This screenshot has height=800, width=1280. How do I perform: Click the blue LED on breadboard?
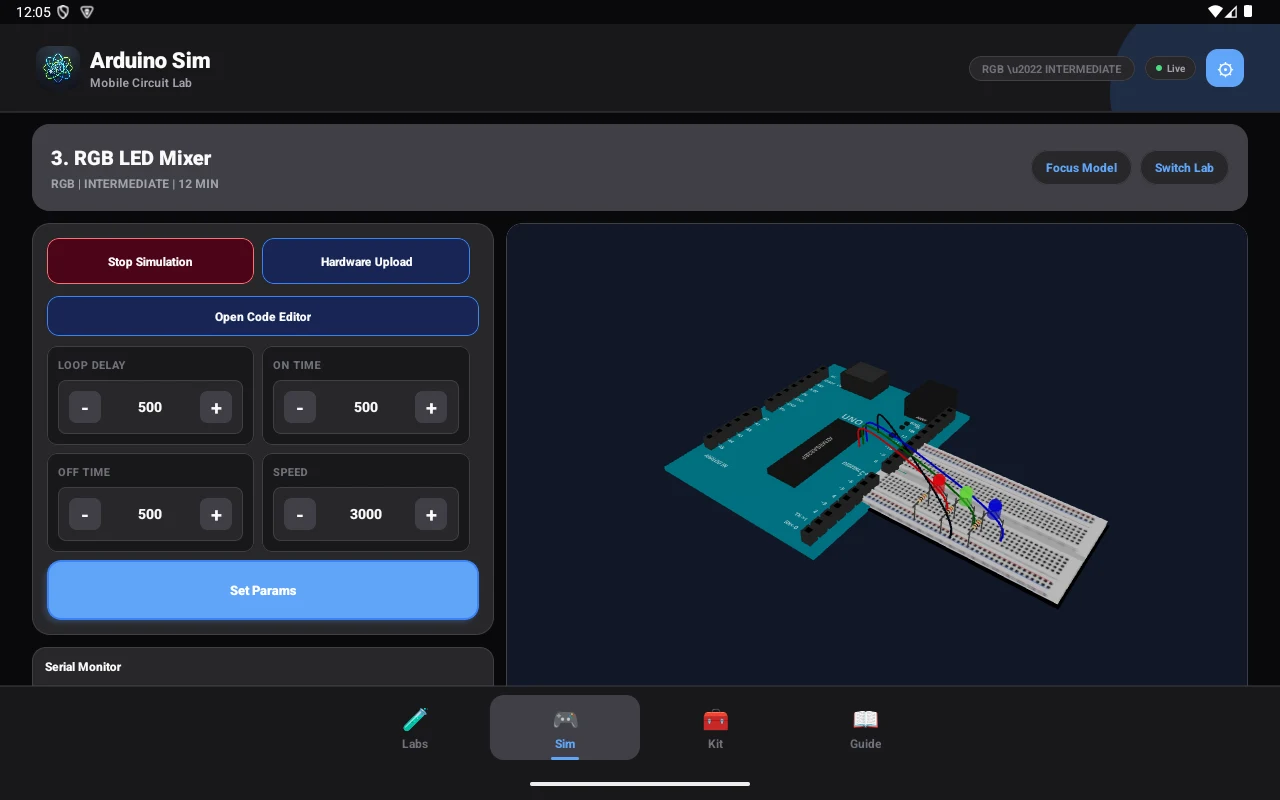(x=994, y=509)
